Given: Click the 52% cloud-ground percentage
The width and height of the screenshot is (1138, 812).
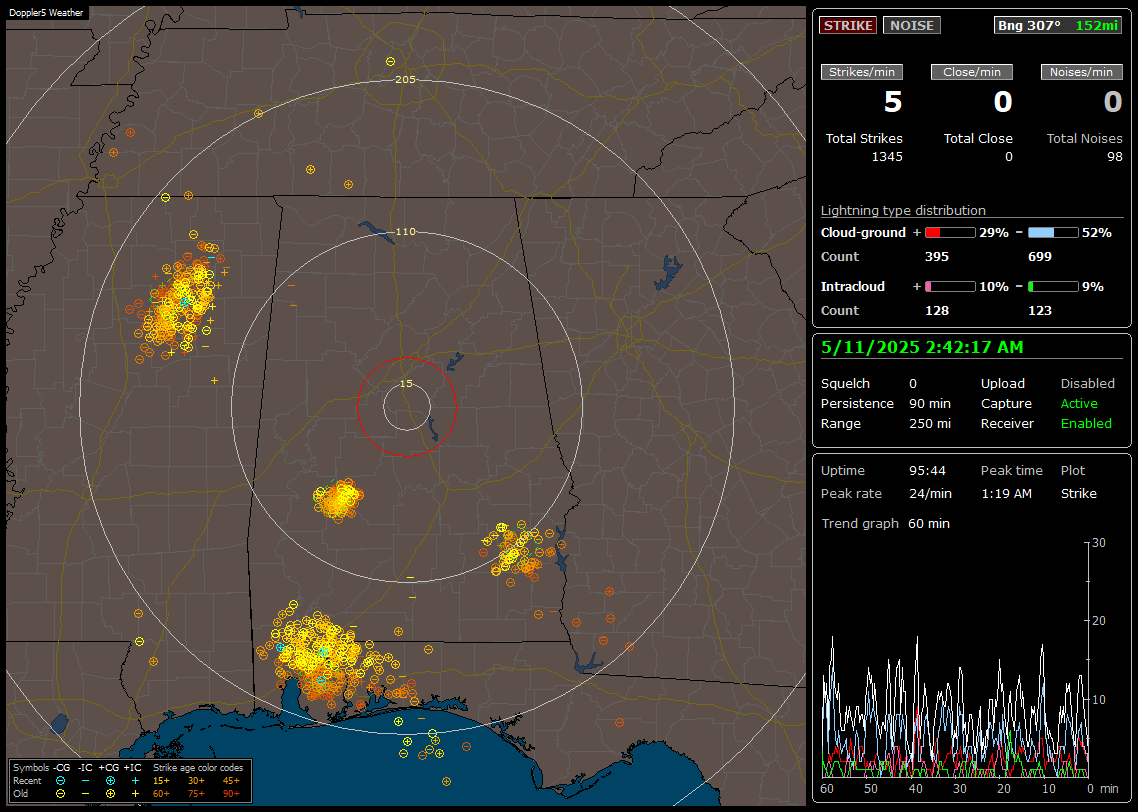Looking at the screenshot, I should pos(1097,233).
